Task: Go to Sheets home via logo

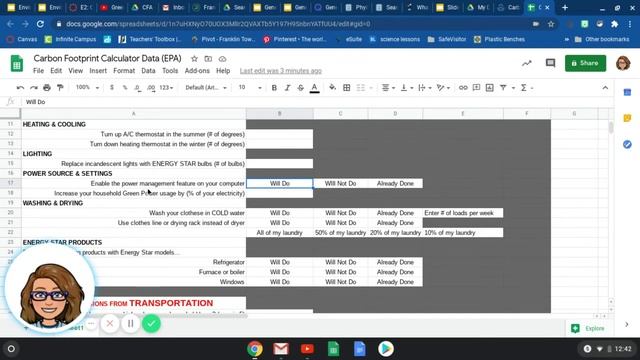Action: pos(17,64)
